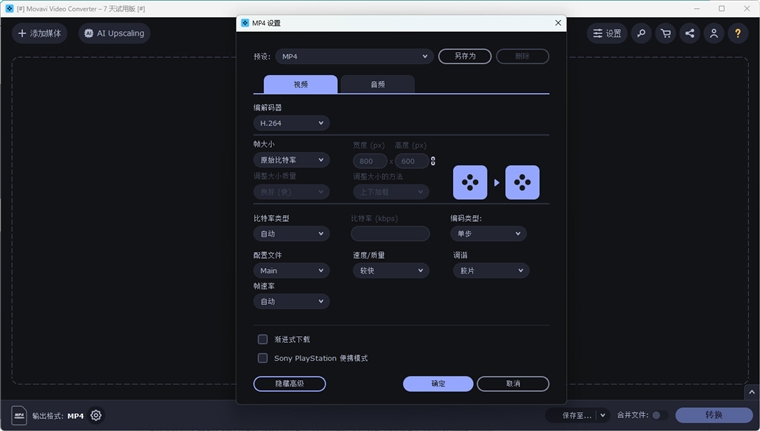
Task: Click the share icon in top toolbar
Action: (x=690, y=33)
